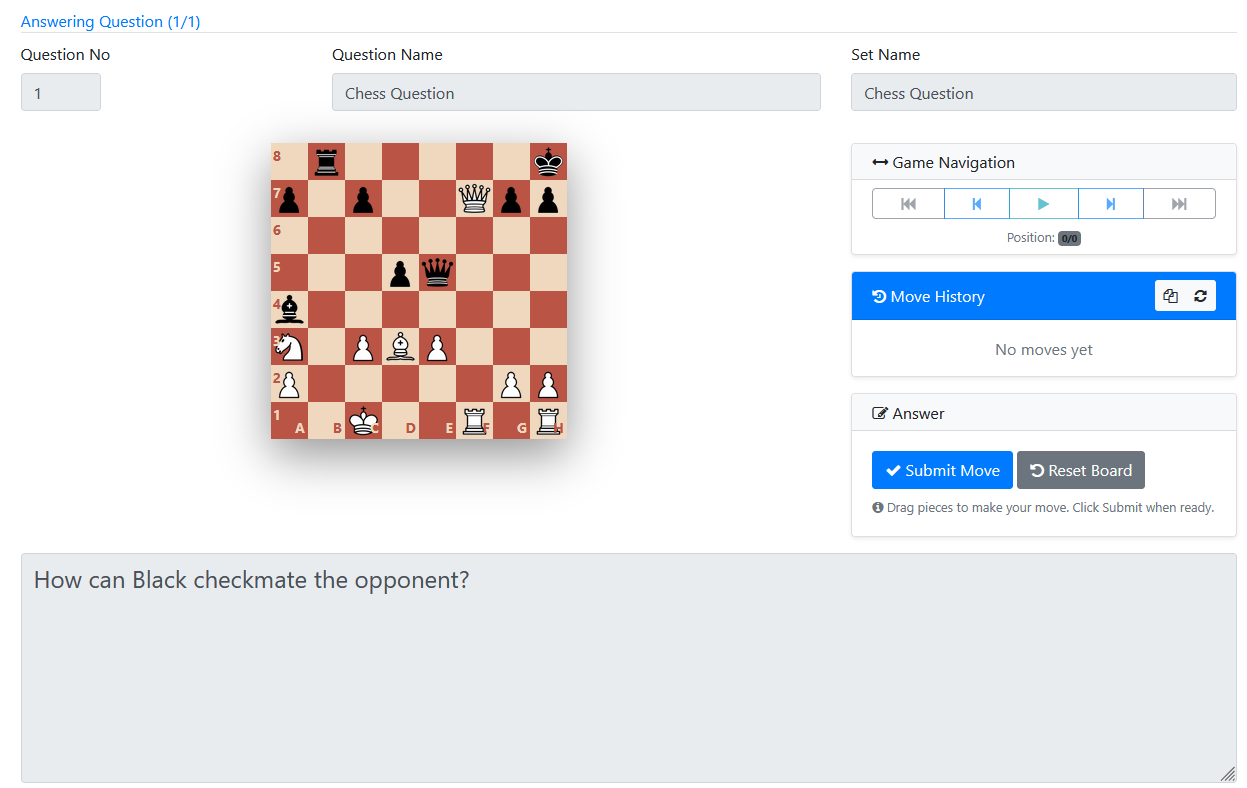1247x788 pixels.
Task: Refresh the move history with the refresh icon
Action: point(1200,296)
